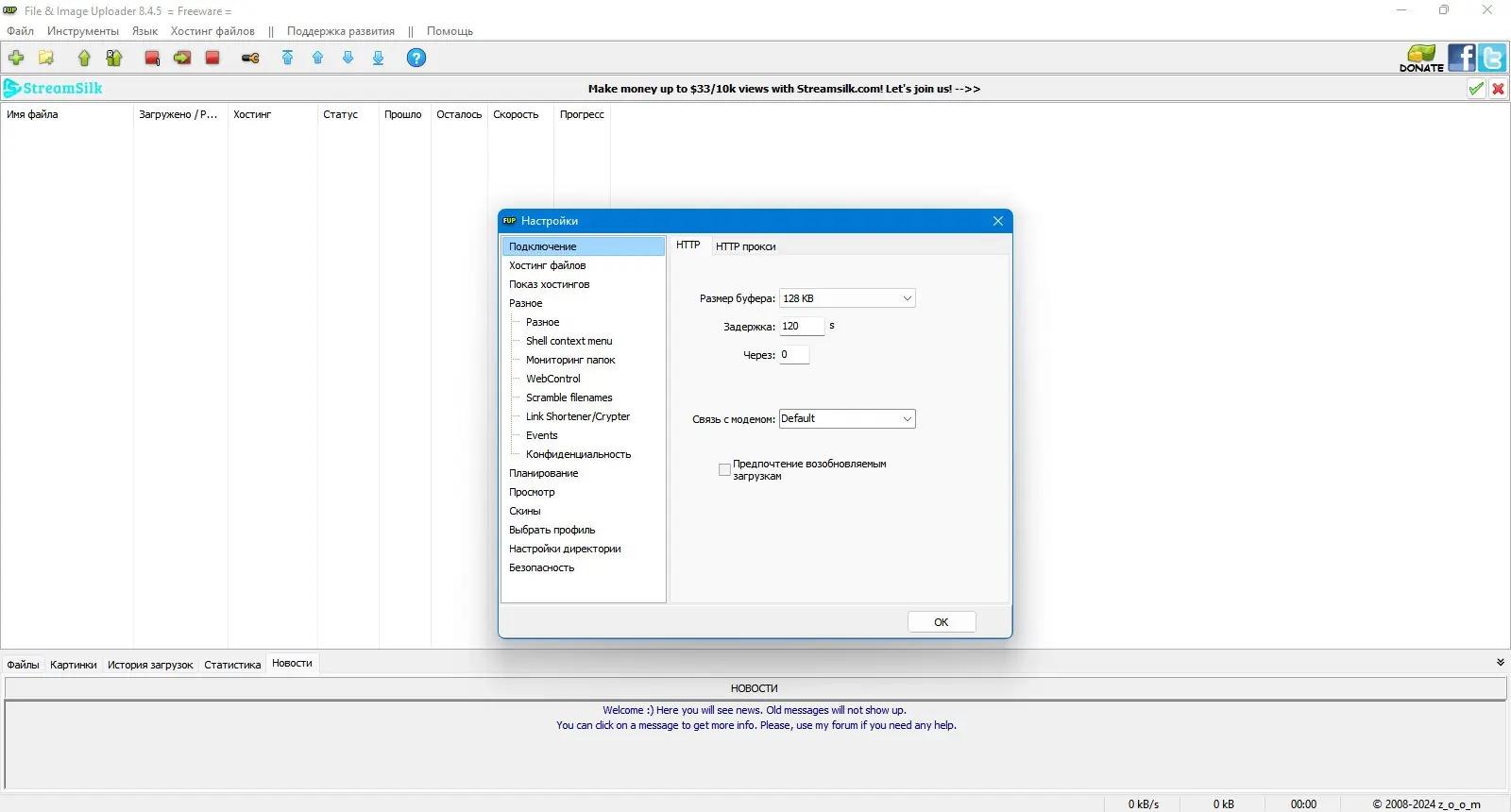
Task: Select 'Безопасность' in the settings tree
Action: tap(542, 567)
